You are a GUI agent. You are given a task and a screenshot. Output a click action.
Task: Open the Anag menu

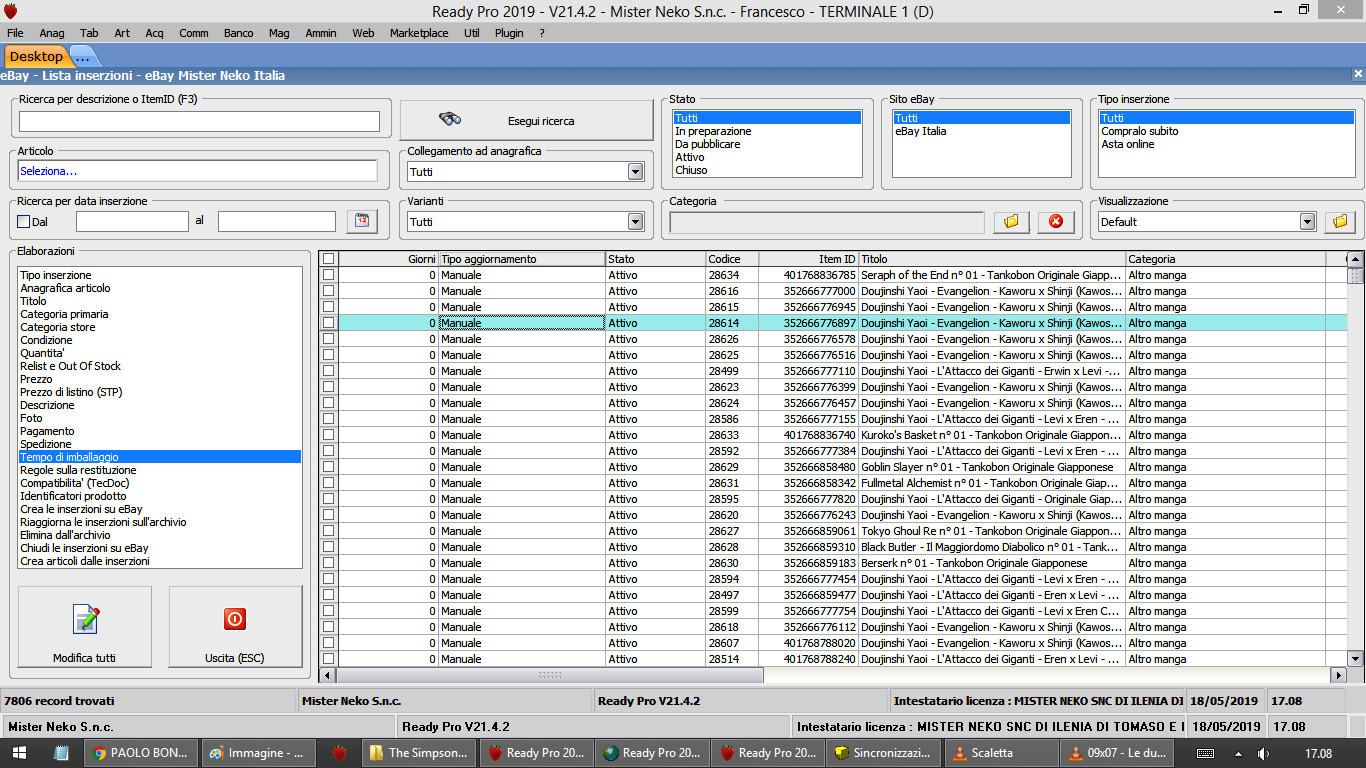click(52, 33)
